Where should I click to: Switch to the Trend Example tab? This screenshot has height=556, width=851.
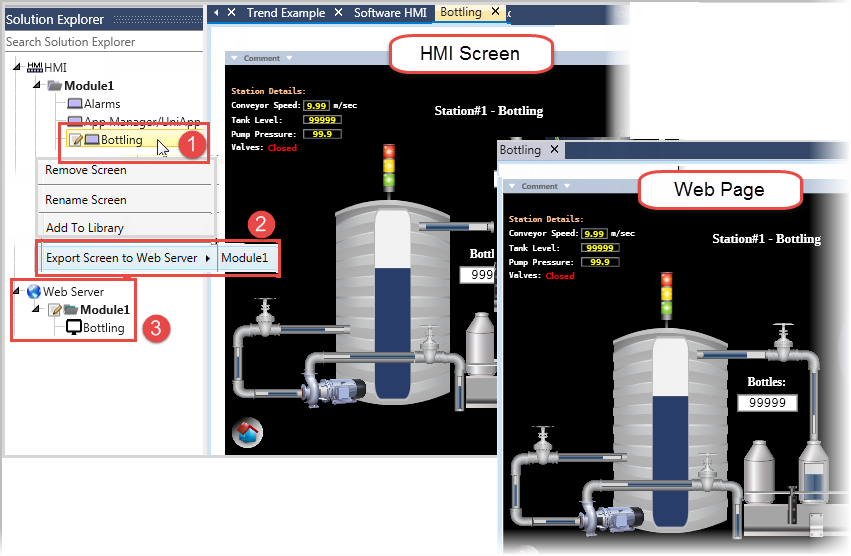point(286,12)
